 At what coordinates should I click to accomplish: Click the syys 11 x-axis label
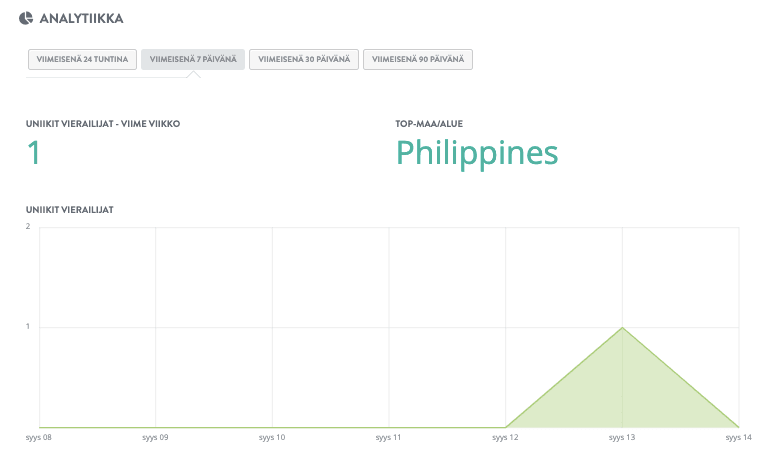point(389,437)
